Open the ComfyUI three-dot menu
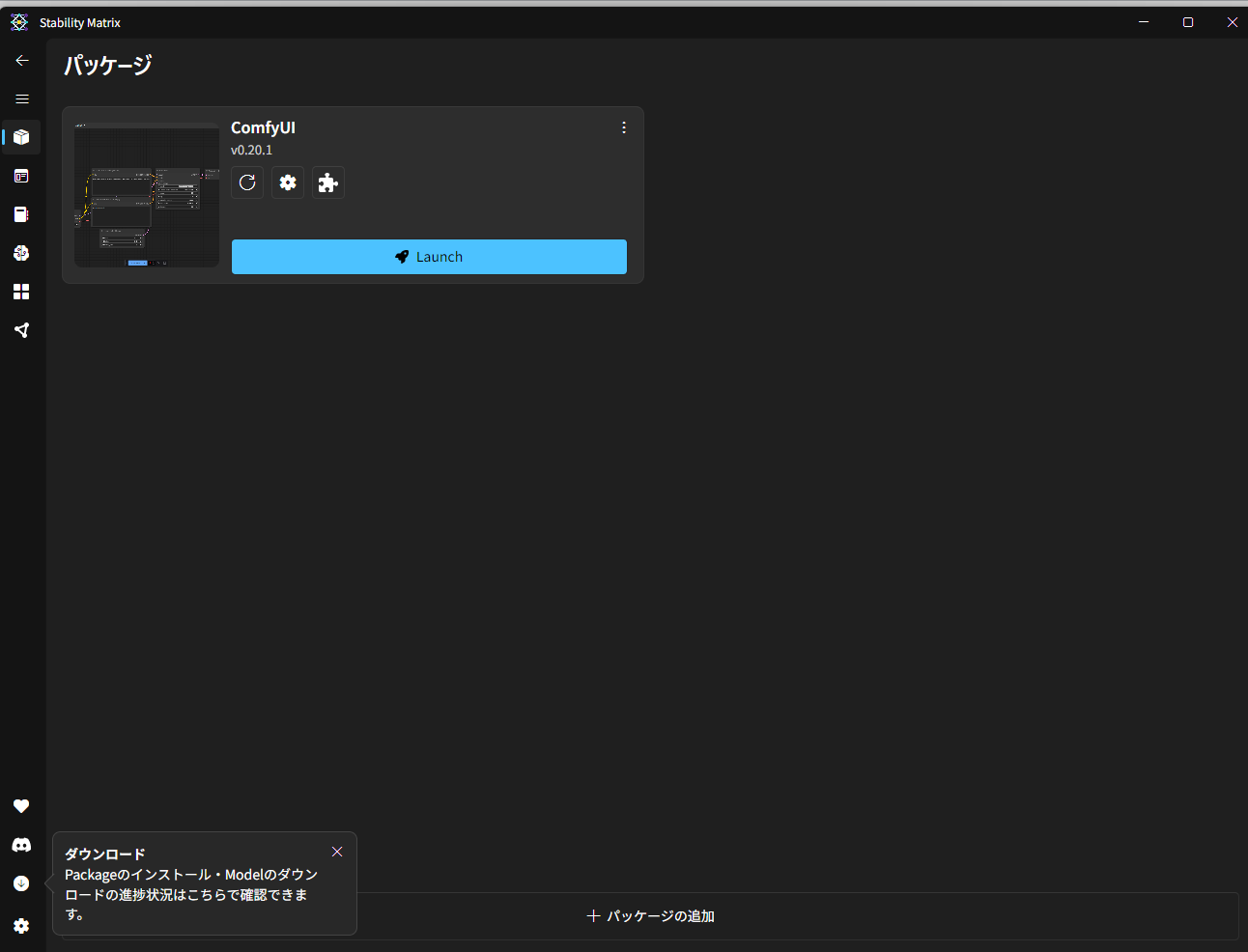Image resolution: width=1248 pixels, height=952 pixels. coord(624,127)
